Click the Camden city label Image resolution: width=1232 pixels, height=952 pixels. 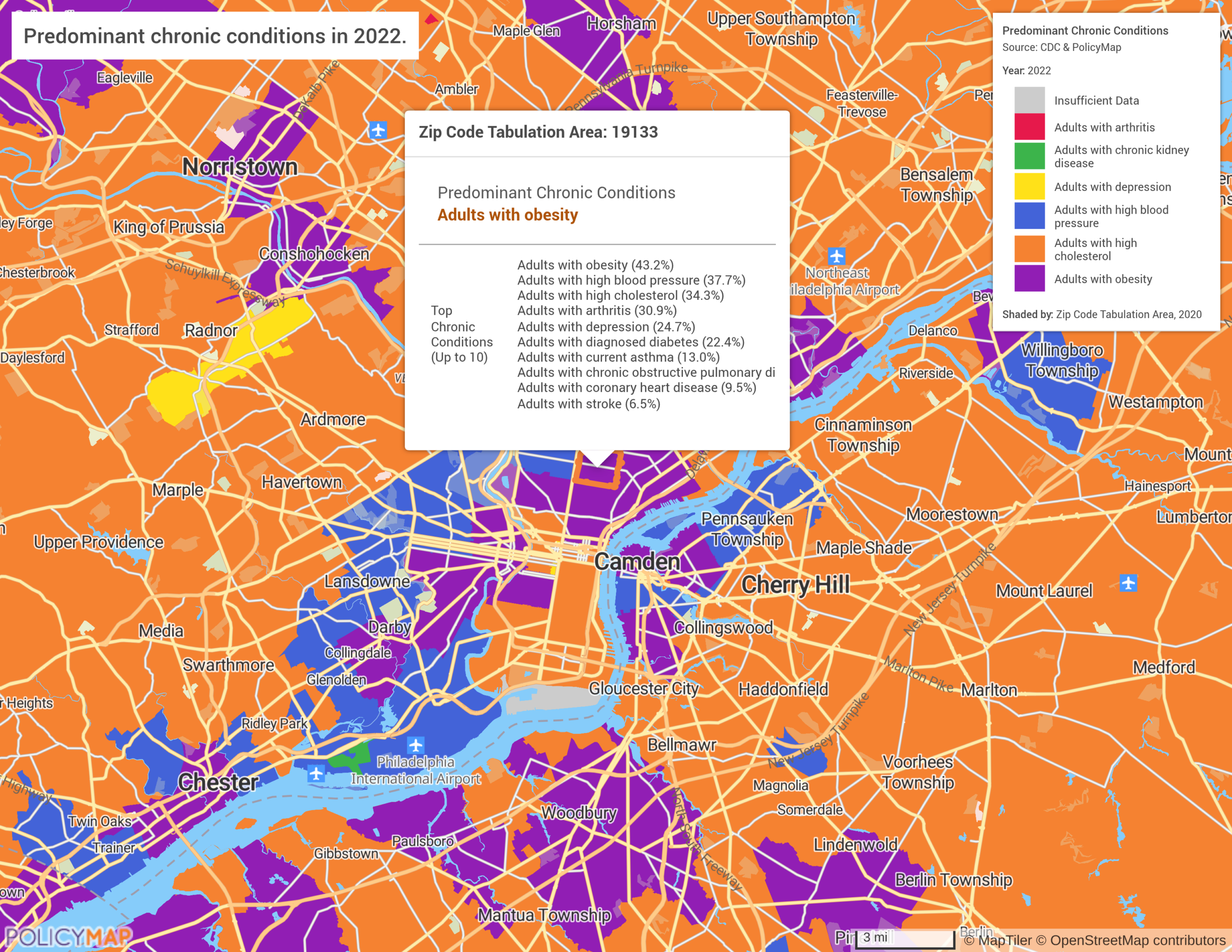tap(637, 562)
